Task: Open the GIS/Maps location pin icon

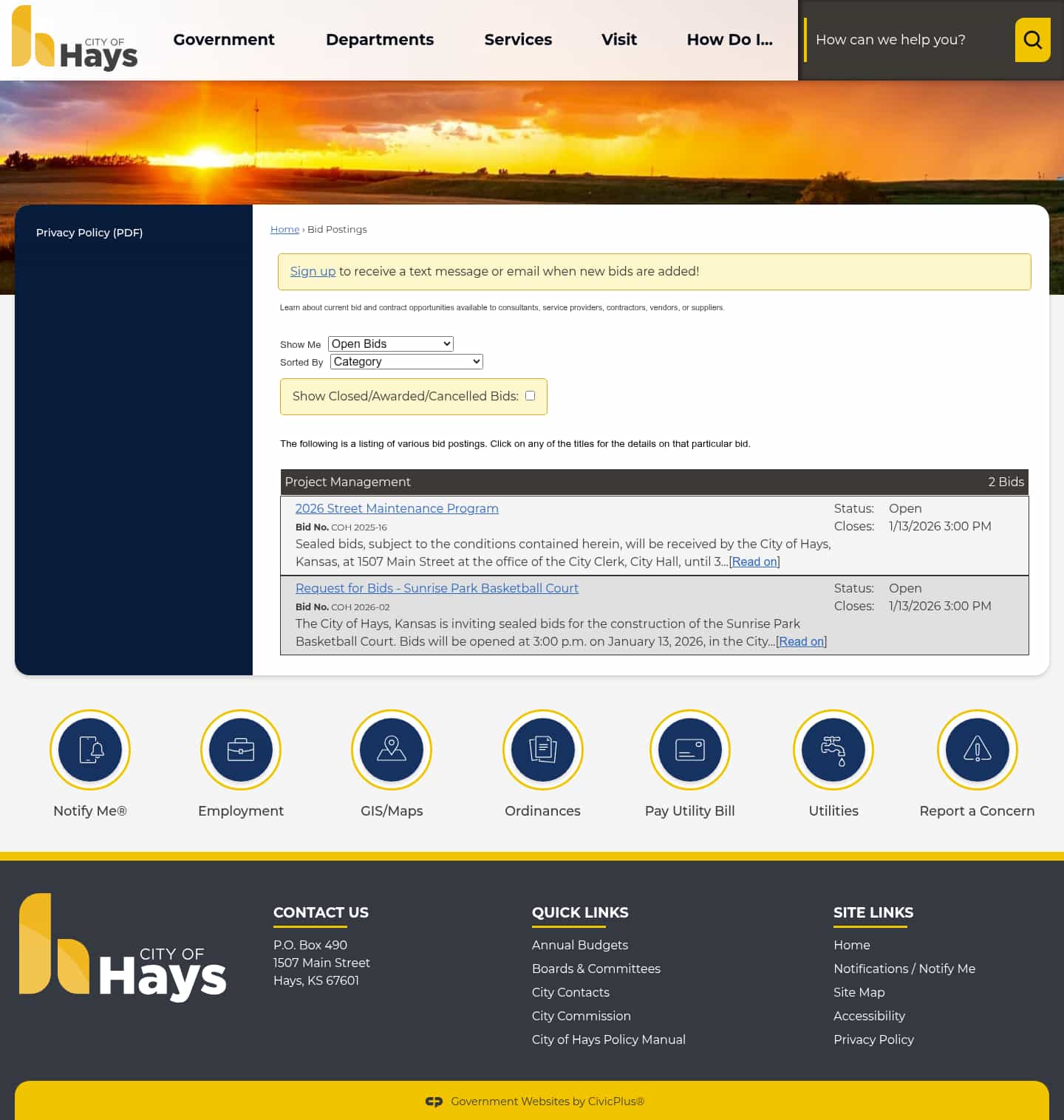Action: (392, 750)
